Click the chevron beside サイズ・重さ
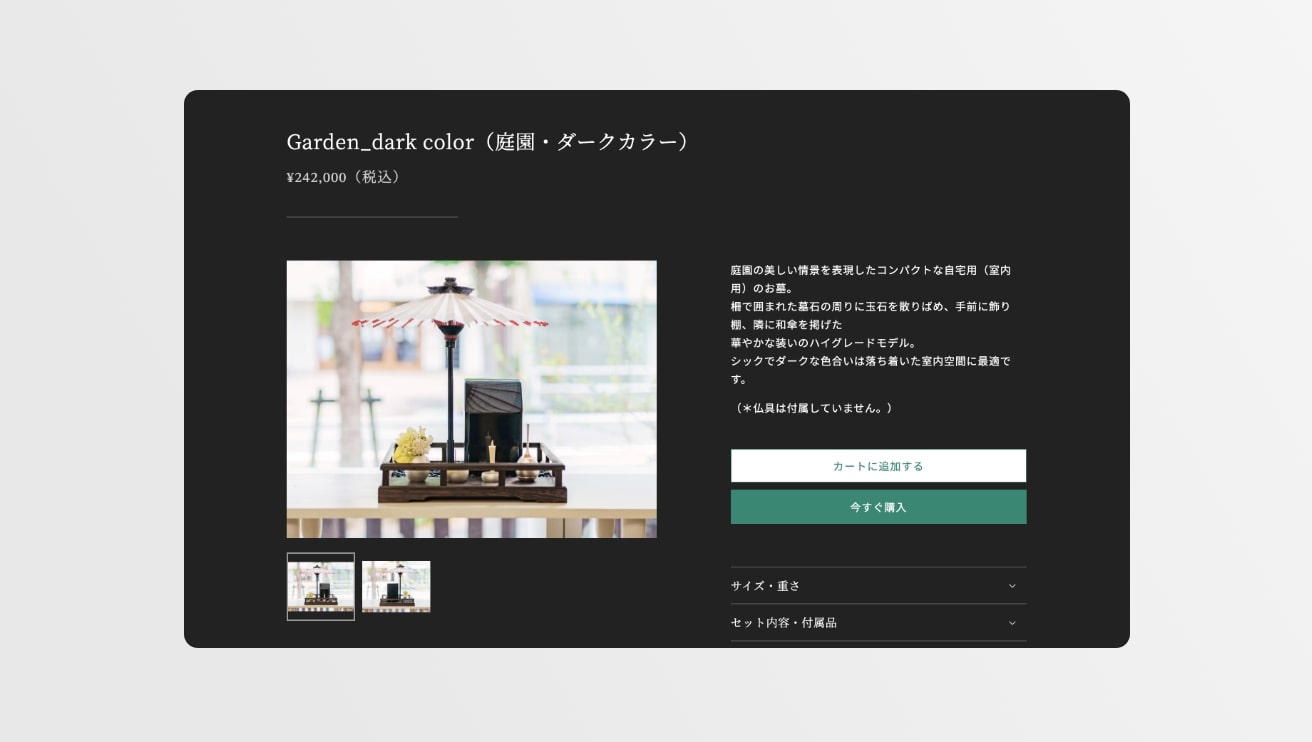This screenshot has width=1312, height=742. click(x=1011, y=586)
